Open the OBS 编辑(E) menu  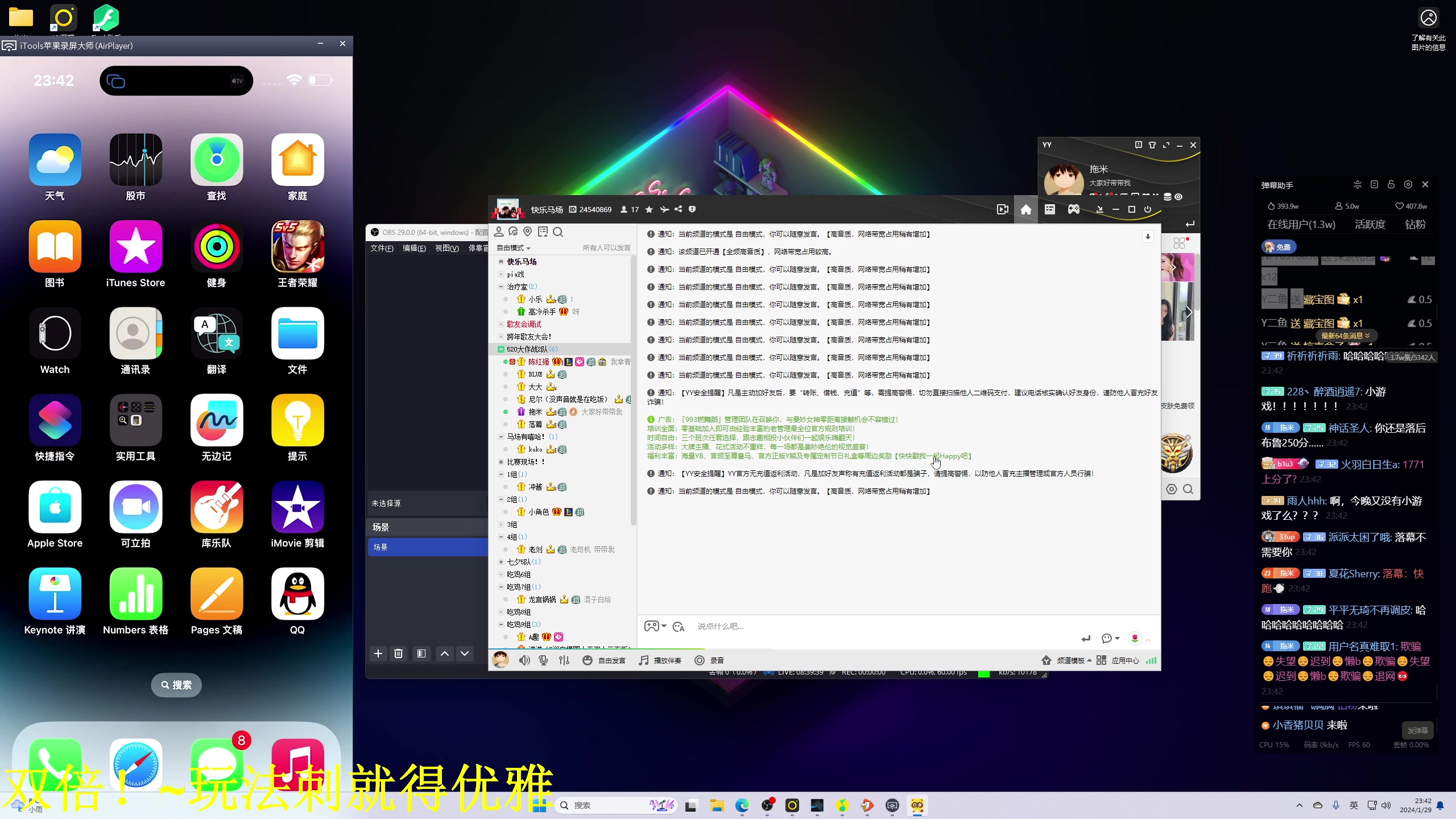coord(415,248)
